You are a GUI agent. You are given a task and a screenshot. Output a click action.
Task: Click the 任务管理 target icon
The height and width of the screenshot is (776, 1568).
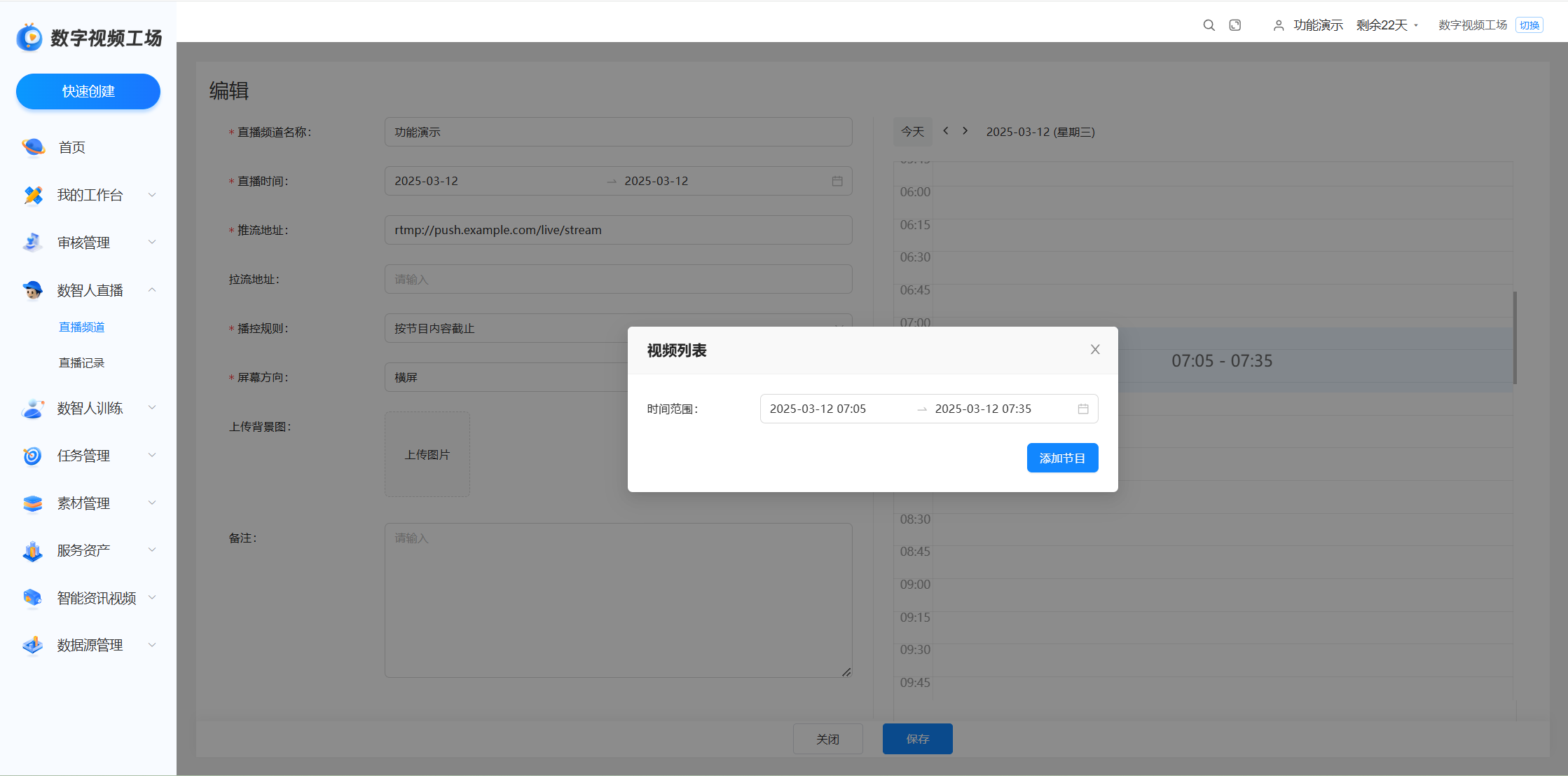coord(33,456)
